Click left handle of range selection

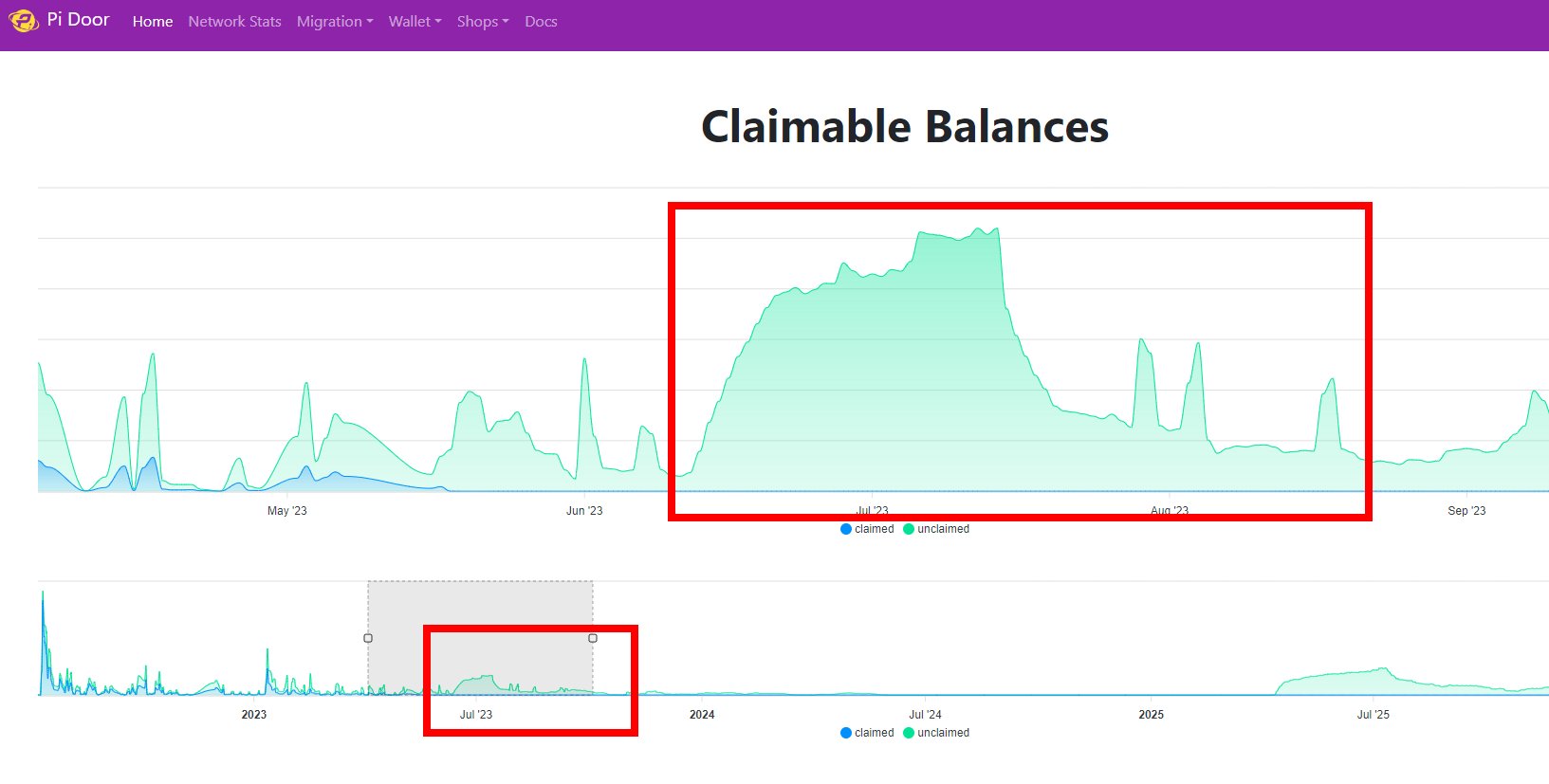tap(368, 638)
